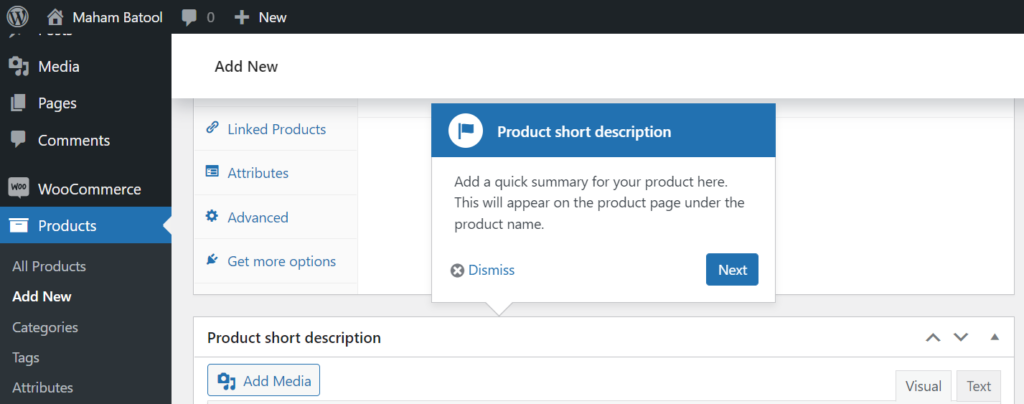Image resolution: width=1024 pixels, height=404 pixels.
Task: Move Product short description panel down
Action: tap(961, 337)
